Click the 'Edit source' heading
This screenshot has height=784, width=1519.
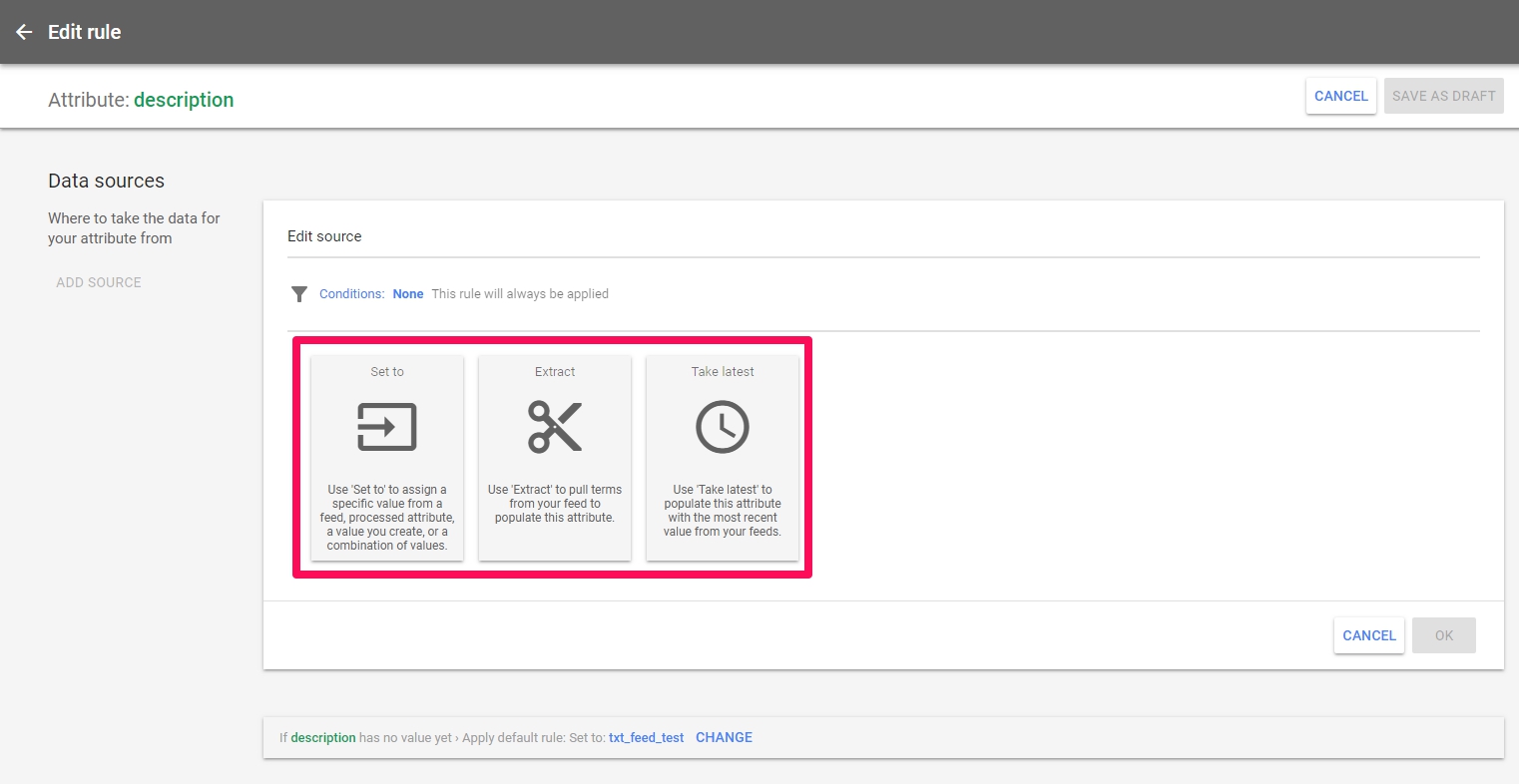pyautogui.click(x=324, y=236)
